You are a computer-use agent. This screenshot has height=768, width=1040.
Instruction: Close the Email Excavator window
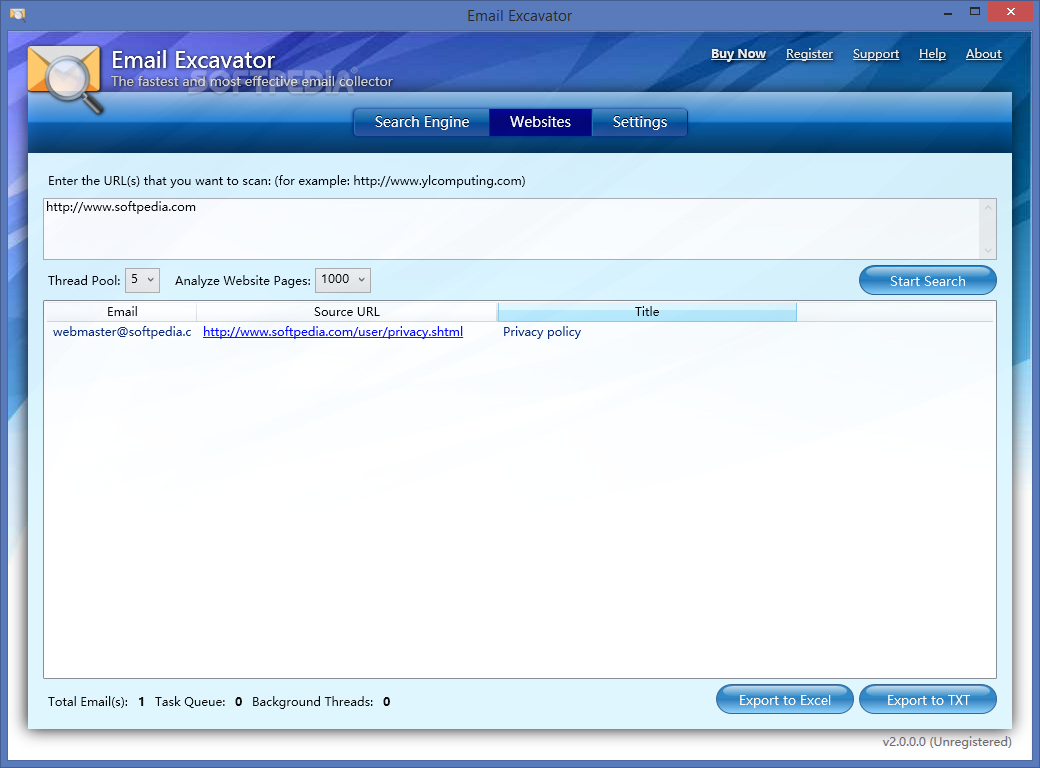click(x=1011, y=11)
